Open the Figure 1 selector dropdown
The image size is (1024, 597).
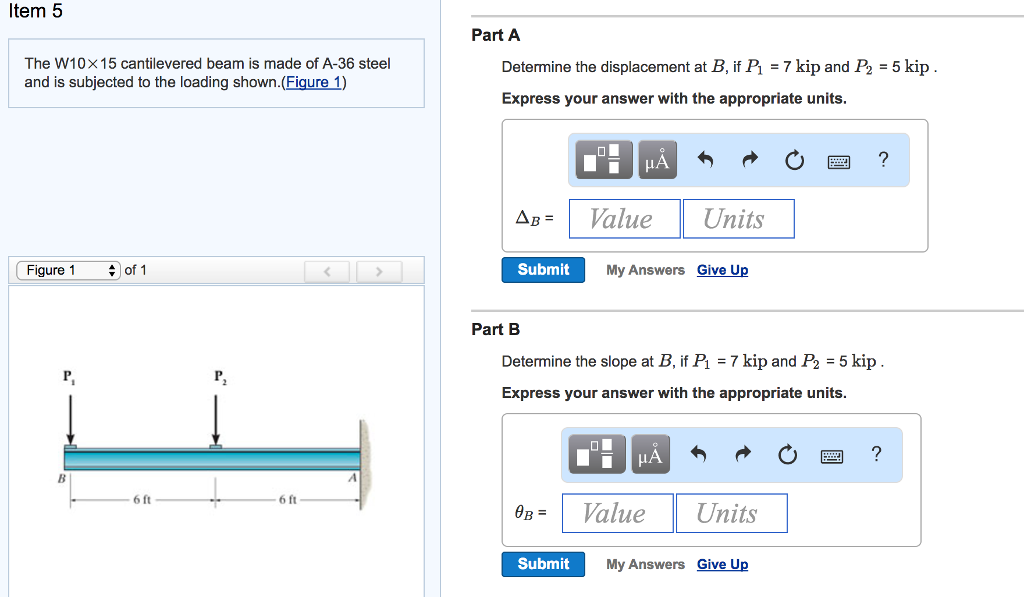pos(69,270)
